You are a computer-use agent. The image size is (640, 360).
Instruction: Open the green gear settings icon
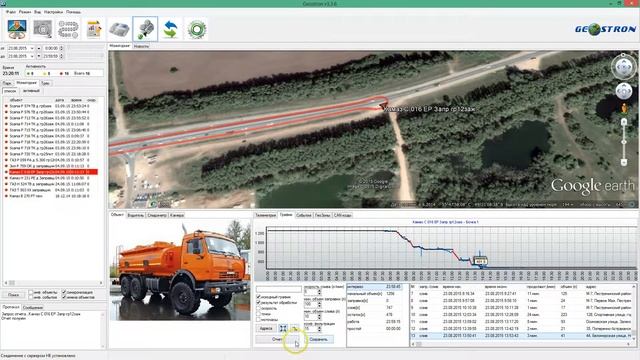[196, 29]
